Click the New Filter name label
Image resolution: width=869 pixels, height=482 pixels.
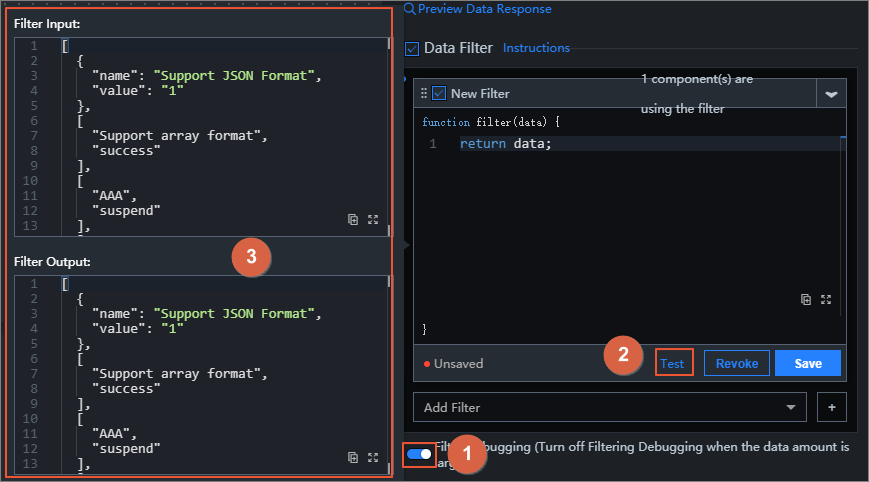point(480,94)
